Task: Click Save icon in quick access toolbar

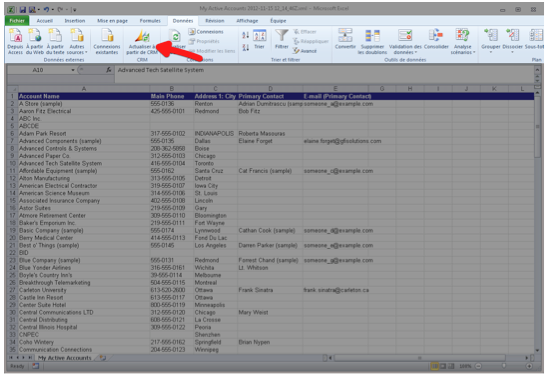Action: pyautogui.click(x=22, y=9)
